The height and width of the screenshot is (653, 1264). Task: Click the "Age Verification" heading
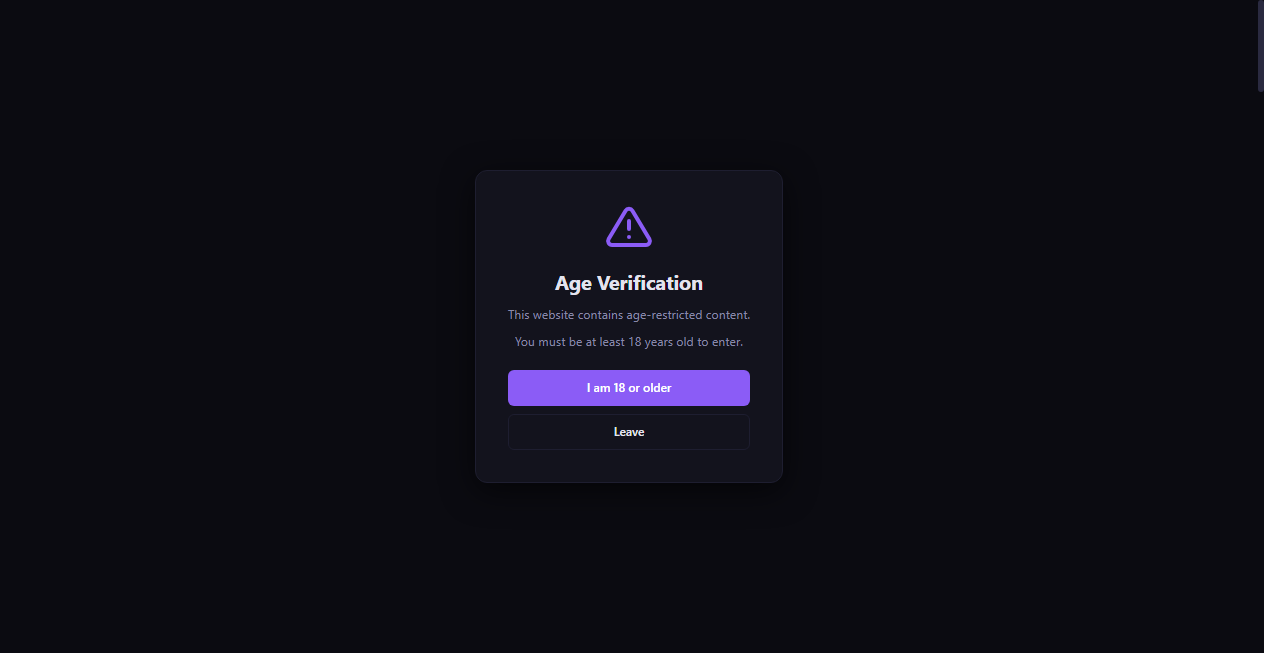(629, 283)
